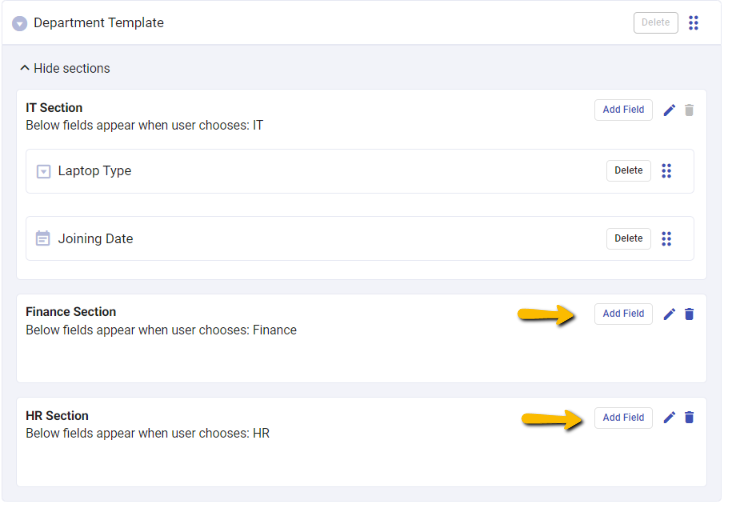Screen dimensions: 730x505
Task: Click the Department Template dropdown type icon
Action: (x=19, y=23)
